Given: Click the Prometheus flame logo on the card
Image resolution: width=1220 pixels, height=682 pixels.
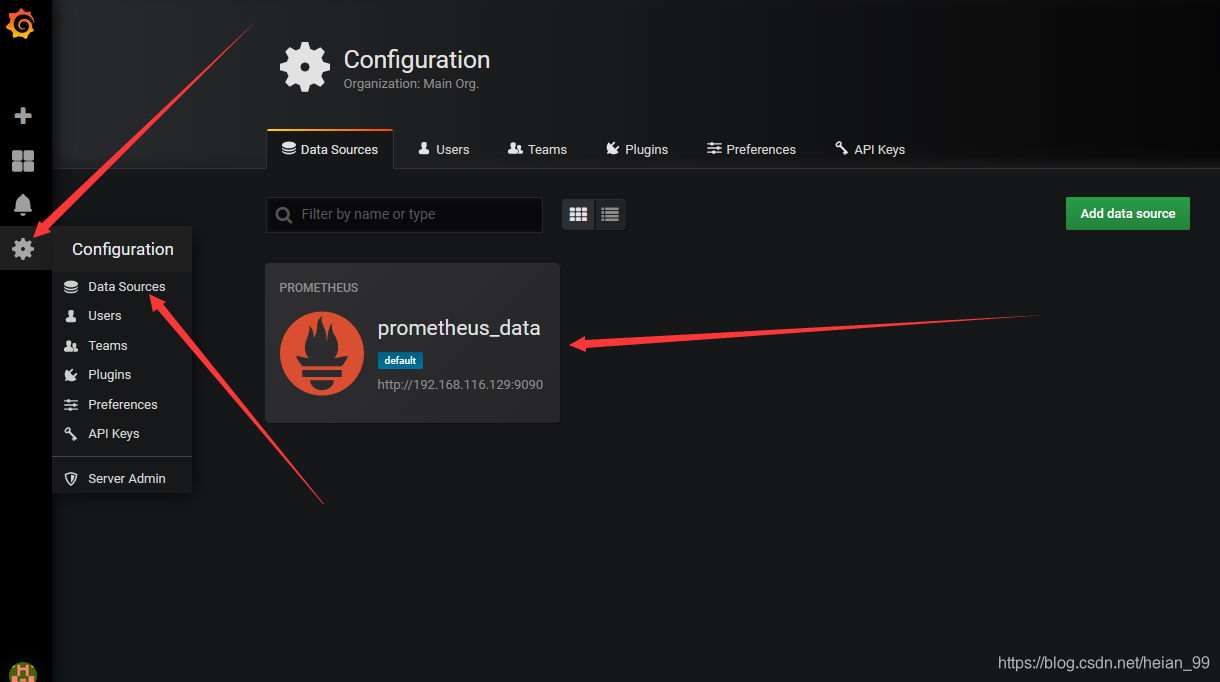Looking at the screenshot, I should 322,354.
